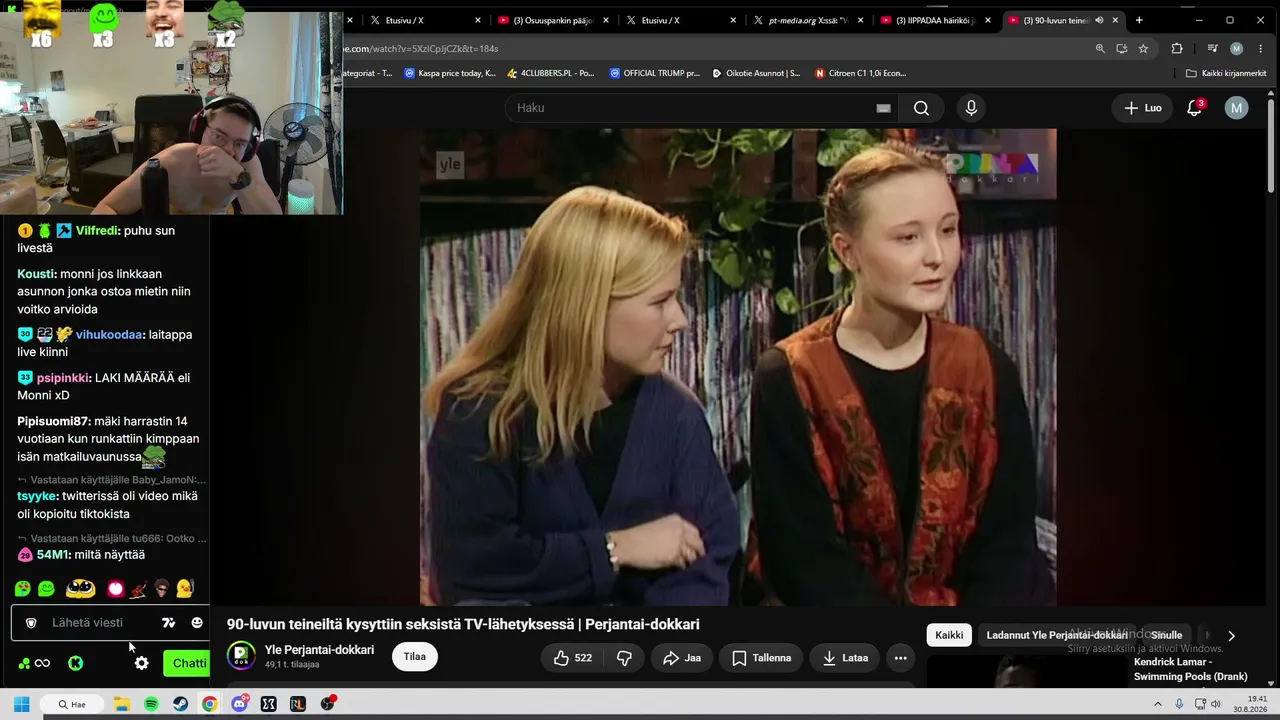This screenshot has width=1280, height=720.
Task: Select the Kaikki filter chip
Action: (x=949, y=635)
